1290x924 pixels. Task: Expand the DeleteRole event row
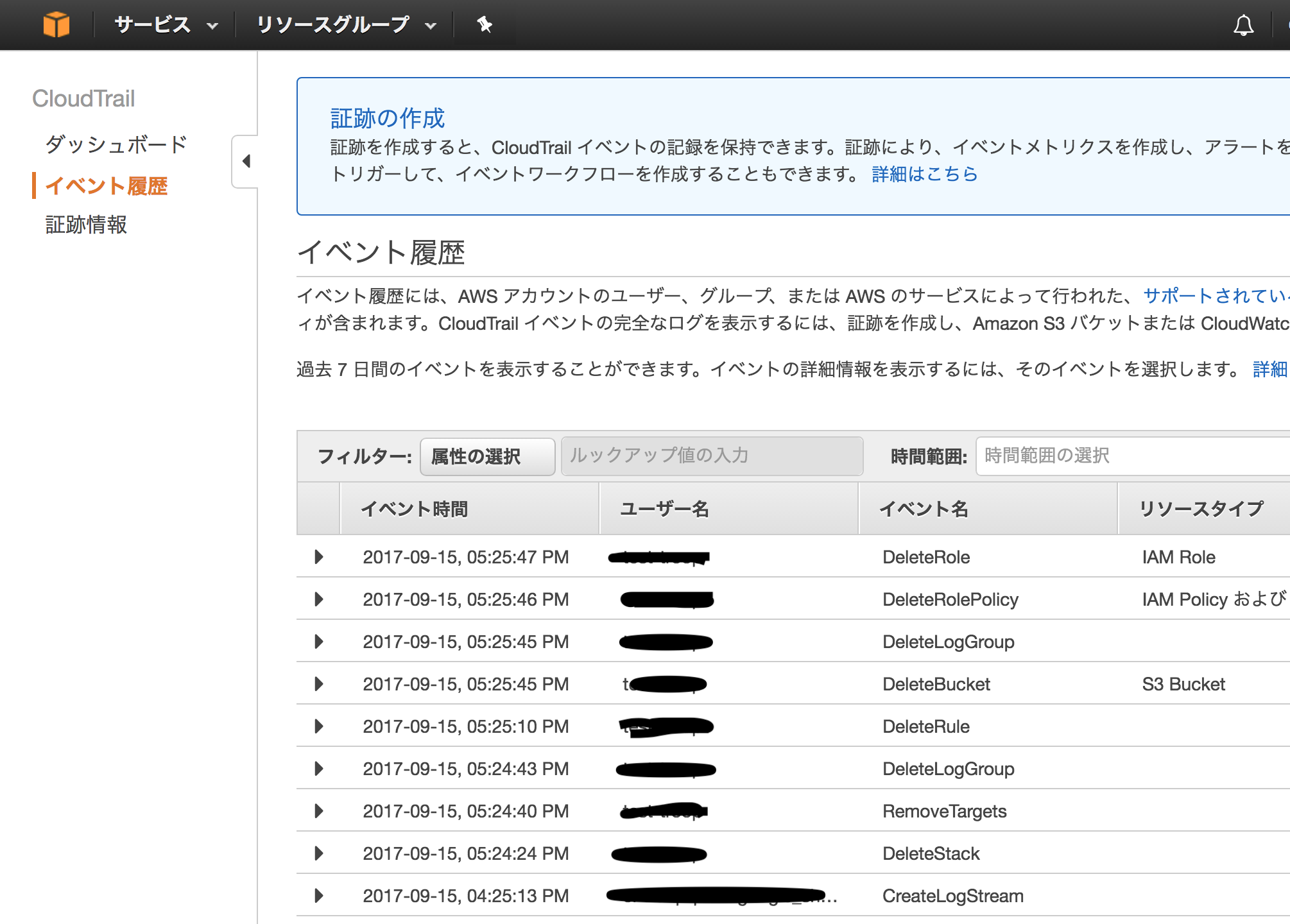318,557
